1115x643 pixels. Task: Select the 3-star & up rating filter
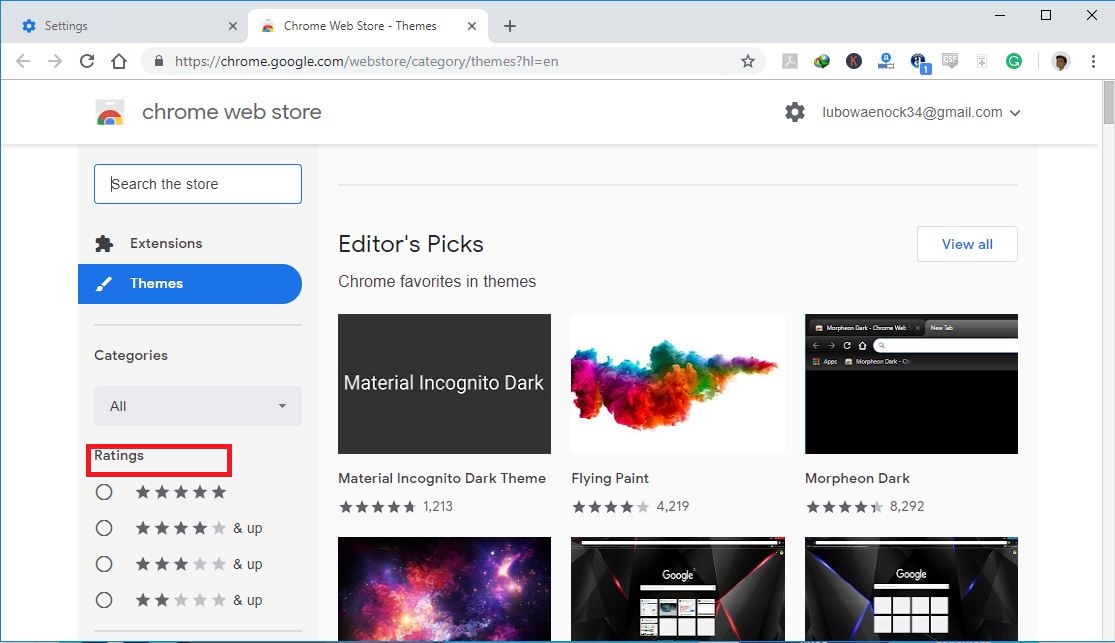[104, 563]
